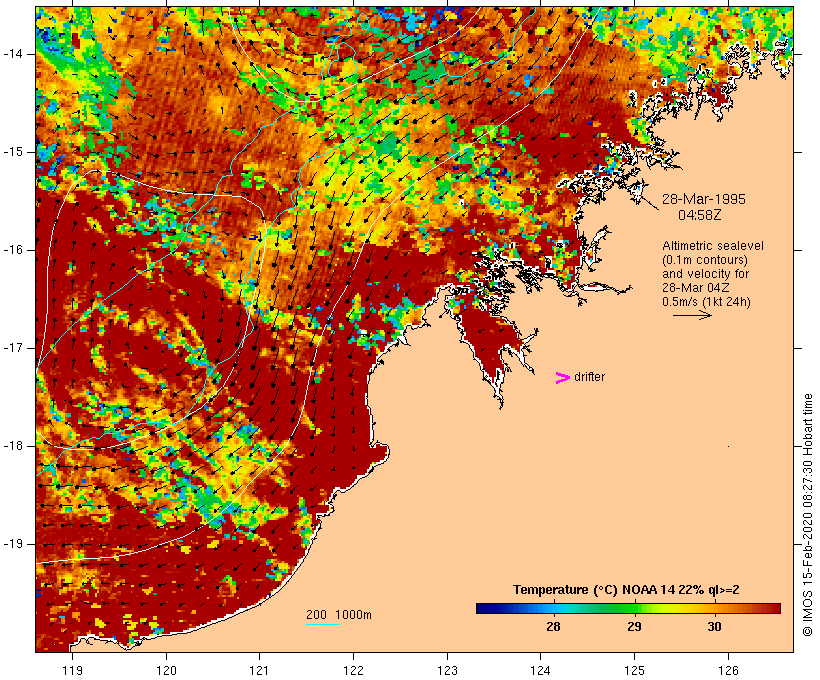
Task: Click the '121' longitude axis label
Action: click(259, 671)
